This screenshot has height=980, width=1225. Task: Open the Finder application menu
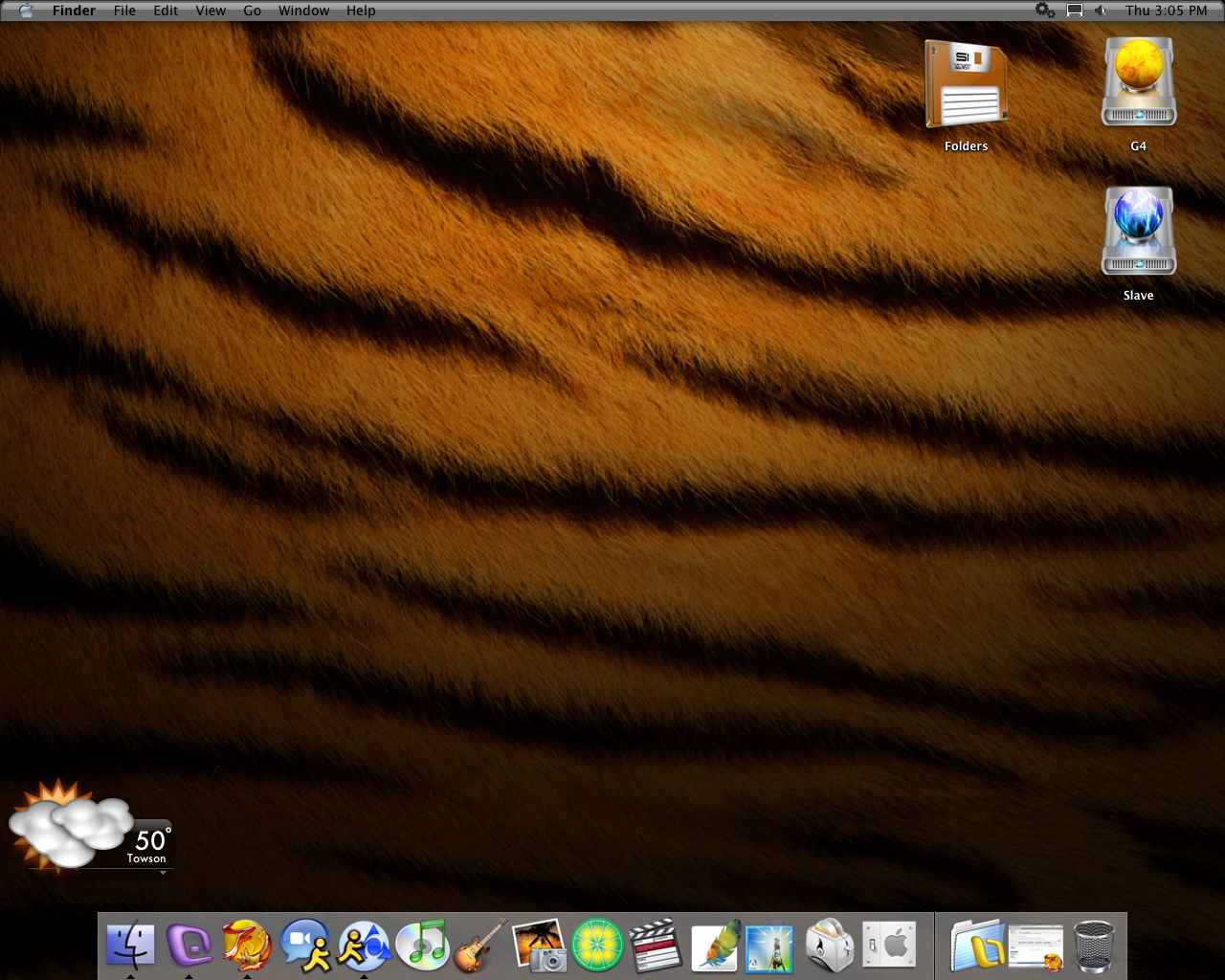point(74,11)
